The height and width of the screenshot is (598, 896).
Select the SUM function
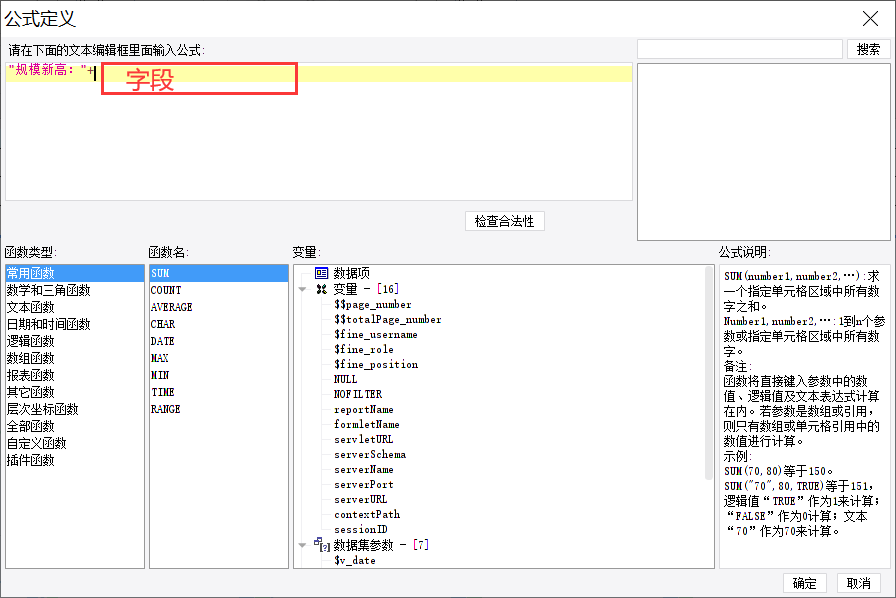click(219, 273)
